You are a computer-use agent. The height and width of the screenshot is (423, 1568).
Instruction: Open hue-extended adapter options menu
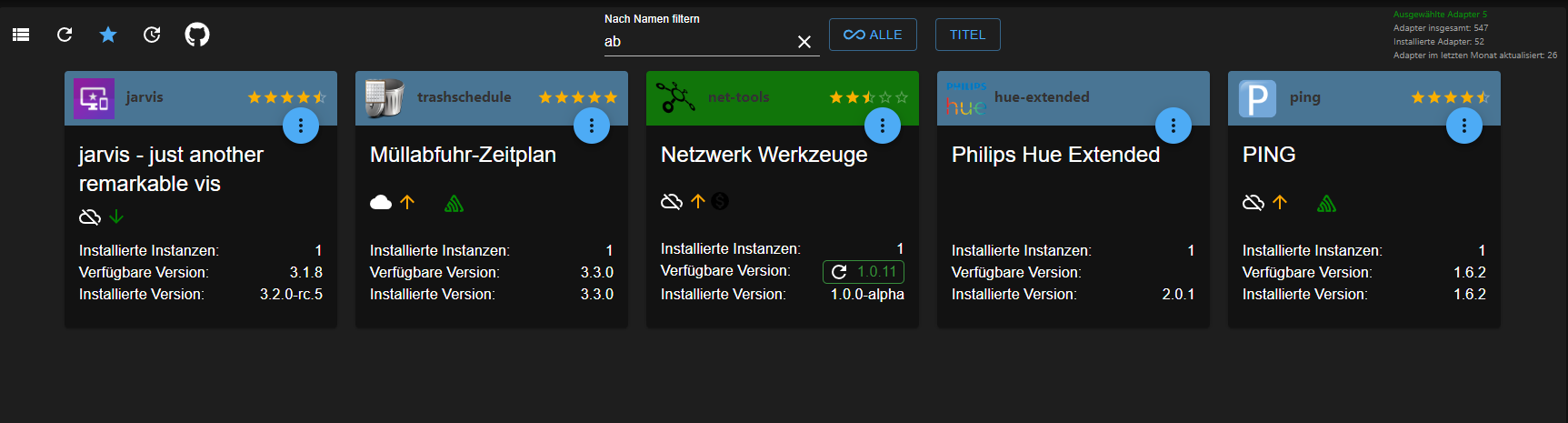(x=1174, y=126)
